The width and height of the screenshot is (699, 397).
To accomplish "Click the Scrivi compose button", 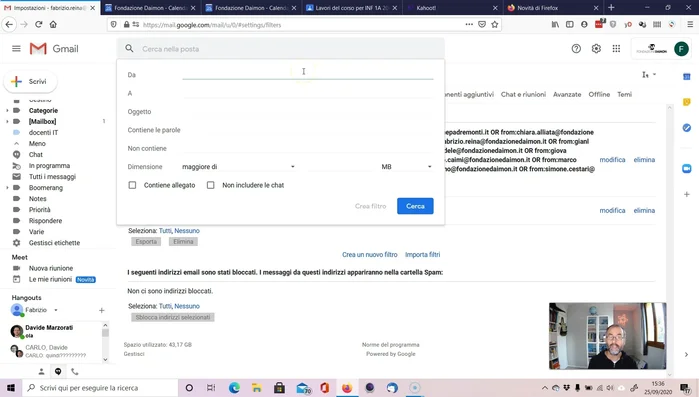I will click(x=30, y=82).
